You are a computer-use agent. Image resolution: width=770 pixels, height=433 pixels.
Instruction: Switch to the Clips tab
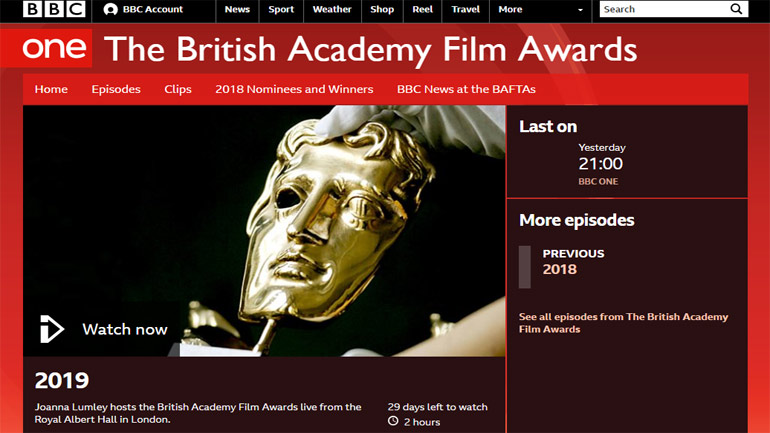178,89
